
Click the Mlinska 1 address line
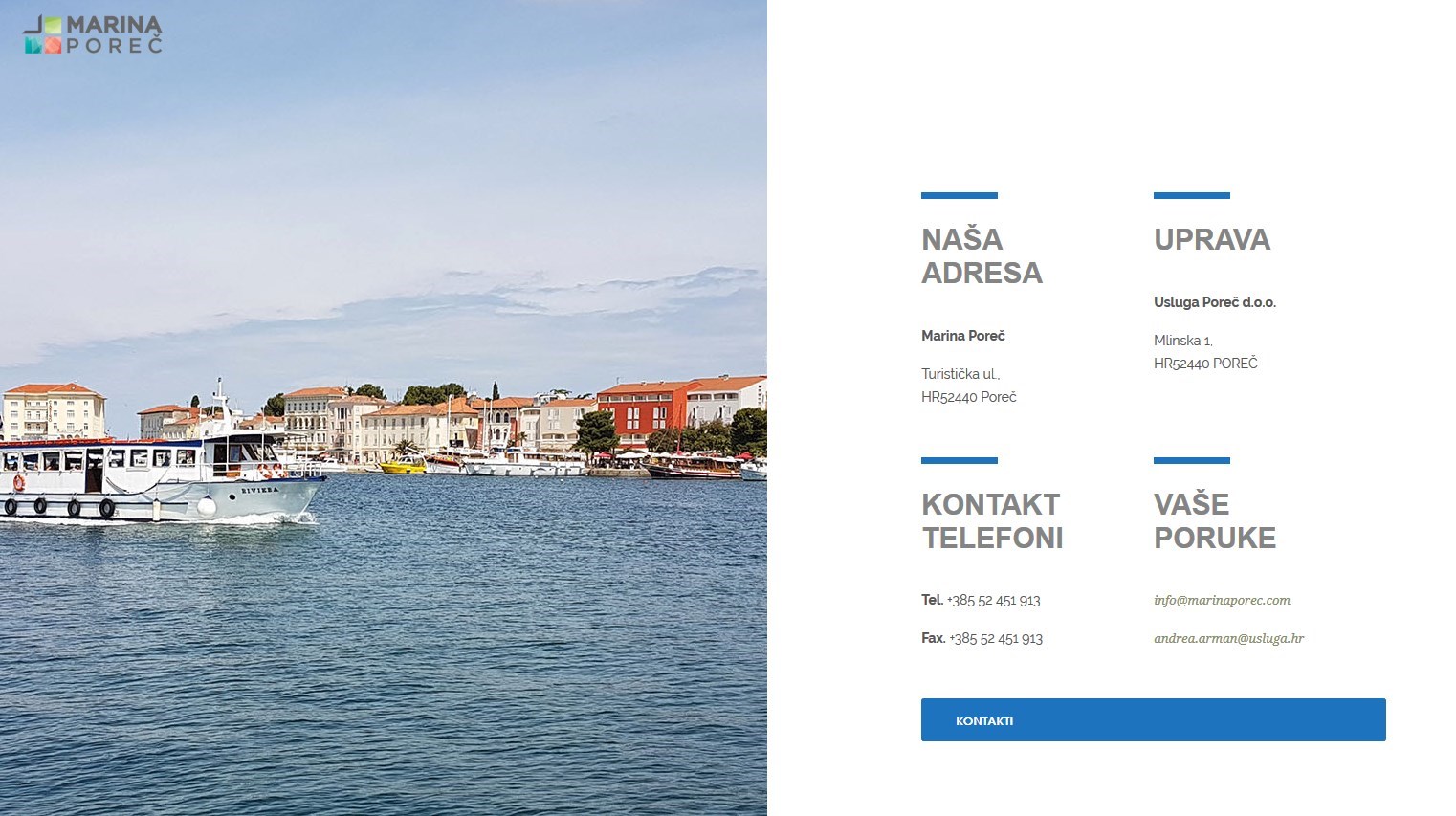coord(1183,341)
